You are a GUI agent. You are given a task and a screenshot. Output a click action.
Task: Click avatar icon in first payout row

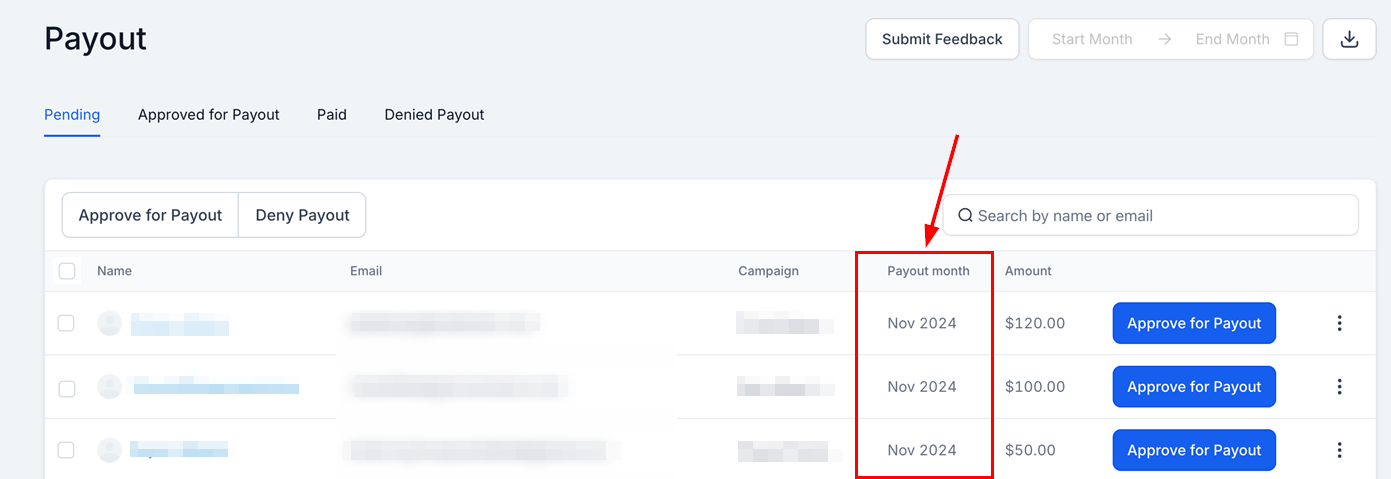point(109,323)
